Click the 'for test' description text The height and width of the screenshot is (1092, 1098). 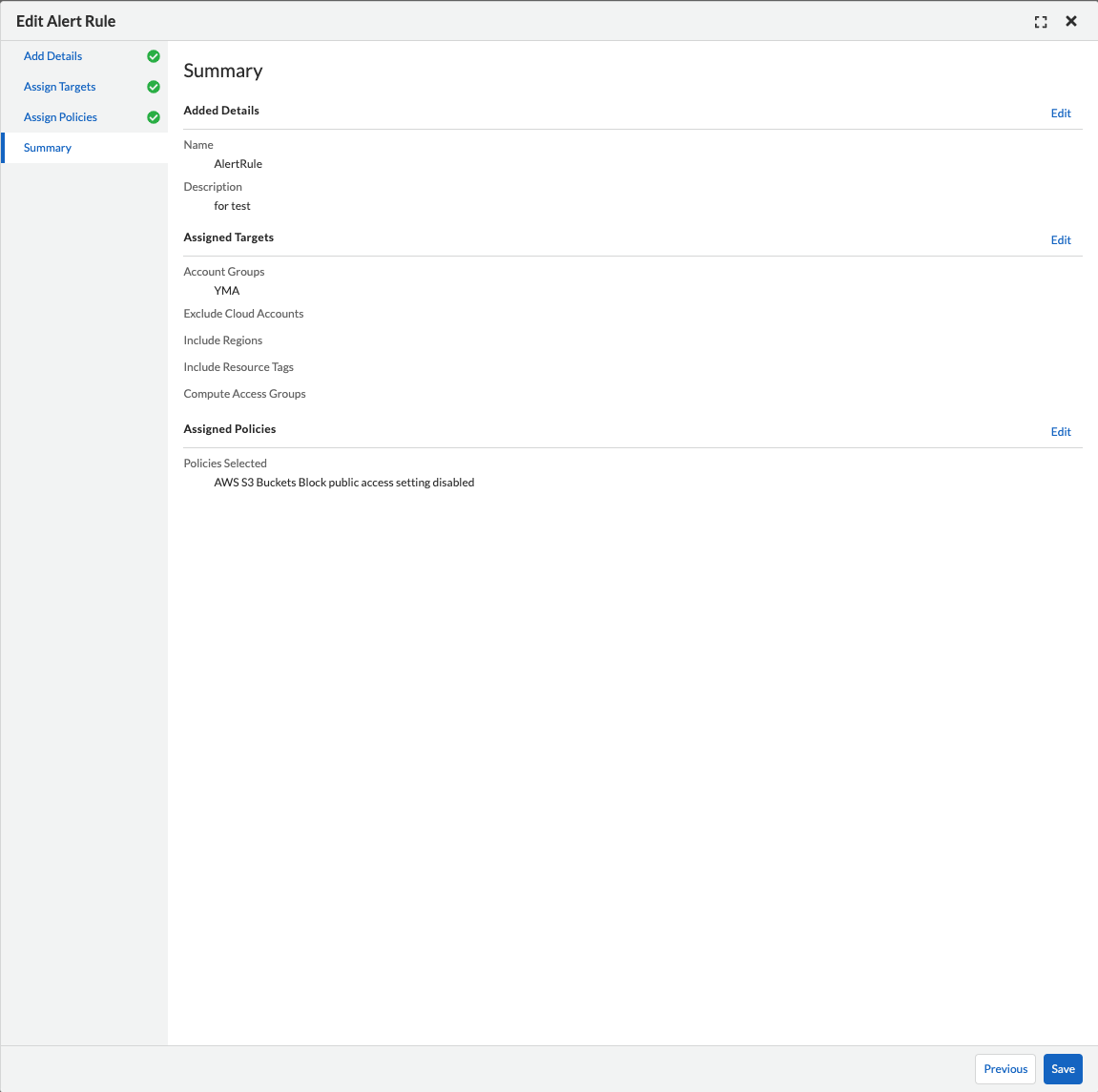tap(233, 206)
